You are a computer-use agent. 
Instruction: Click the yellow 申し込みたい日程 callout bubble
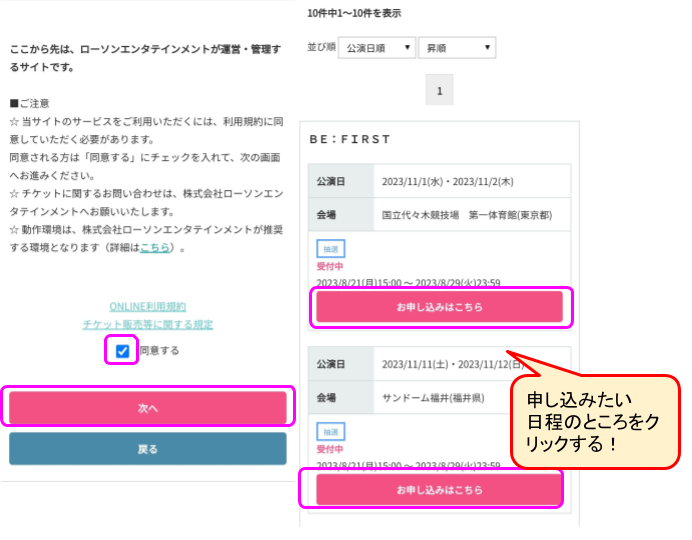(595, 421)
